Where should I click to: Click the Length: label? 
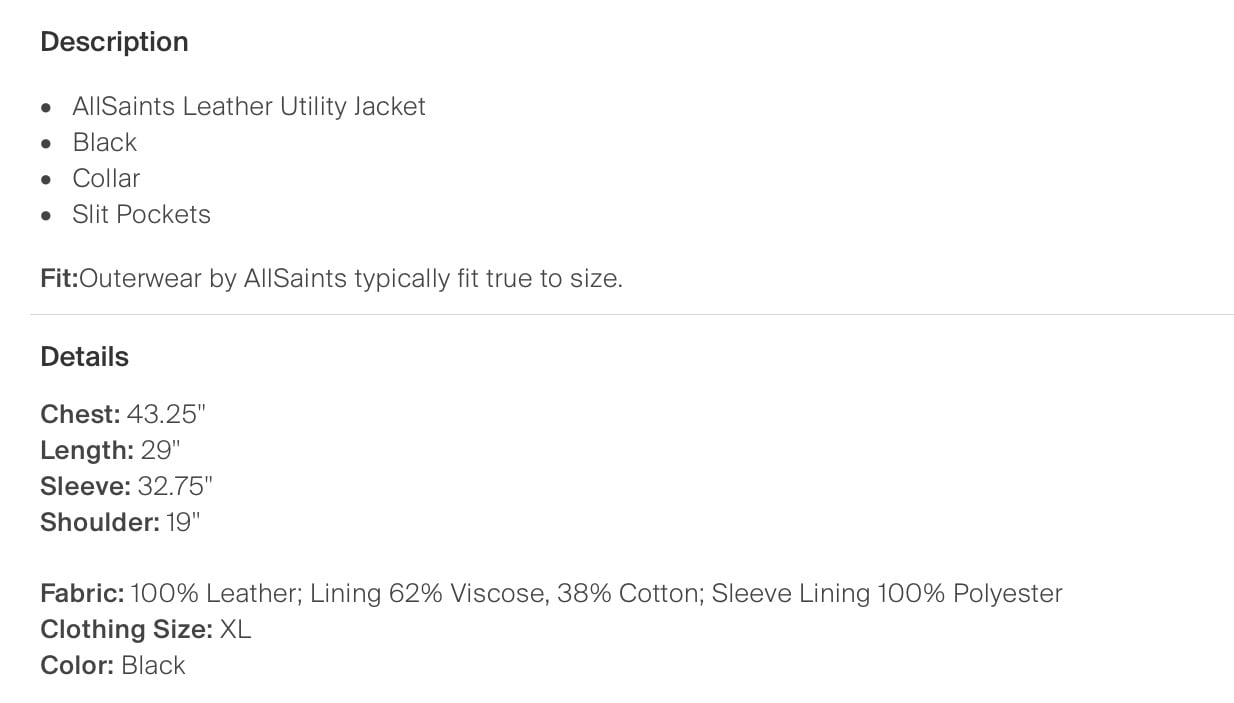[87, 450]
